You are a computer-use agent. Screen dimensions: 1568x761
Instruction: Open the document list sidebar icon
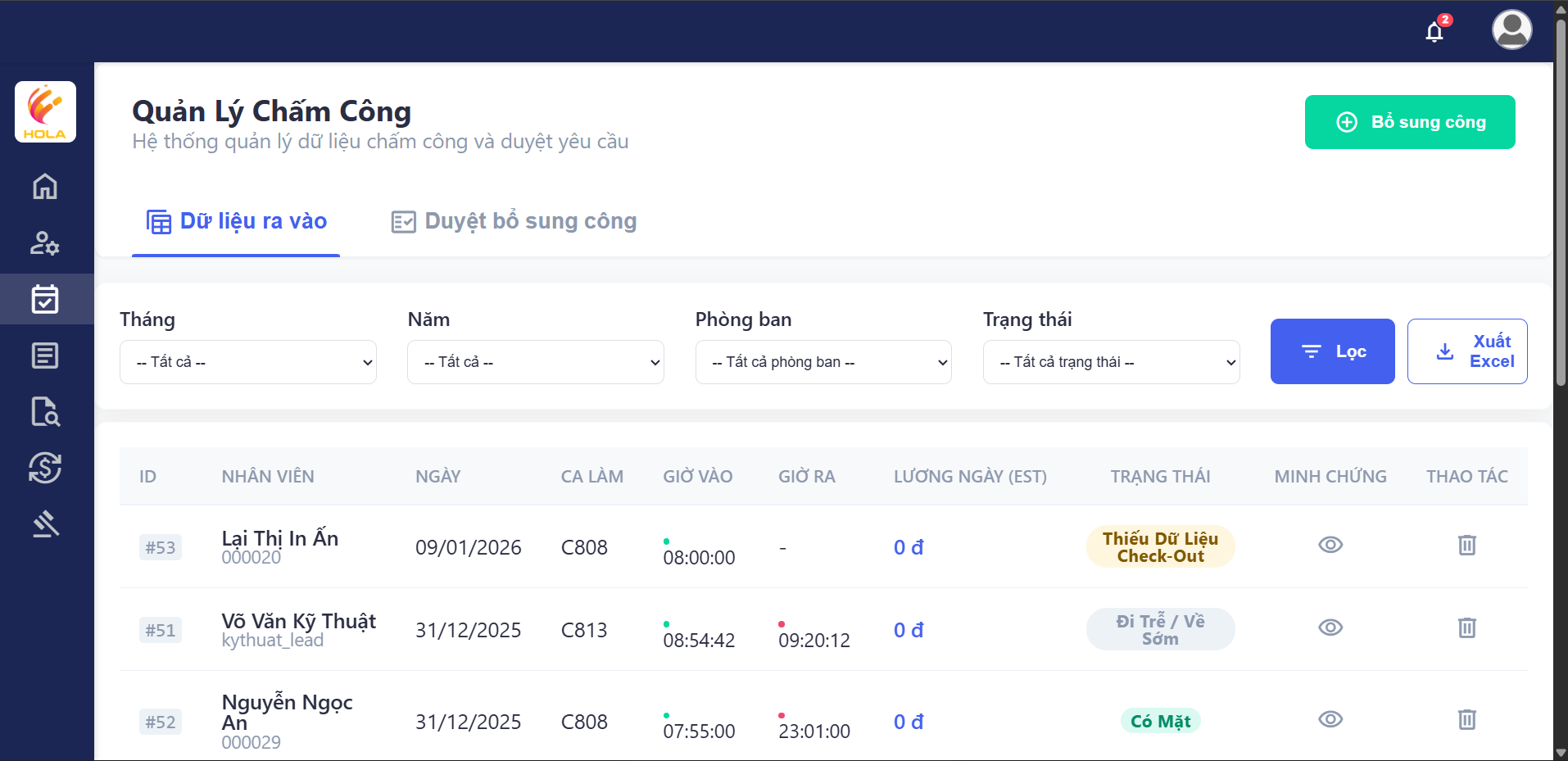(x=45, y=356)
